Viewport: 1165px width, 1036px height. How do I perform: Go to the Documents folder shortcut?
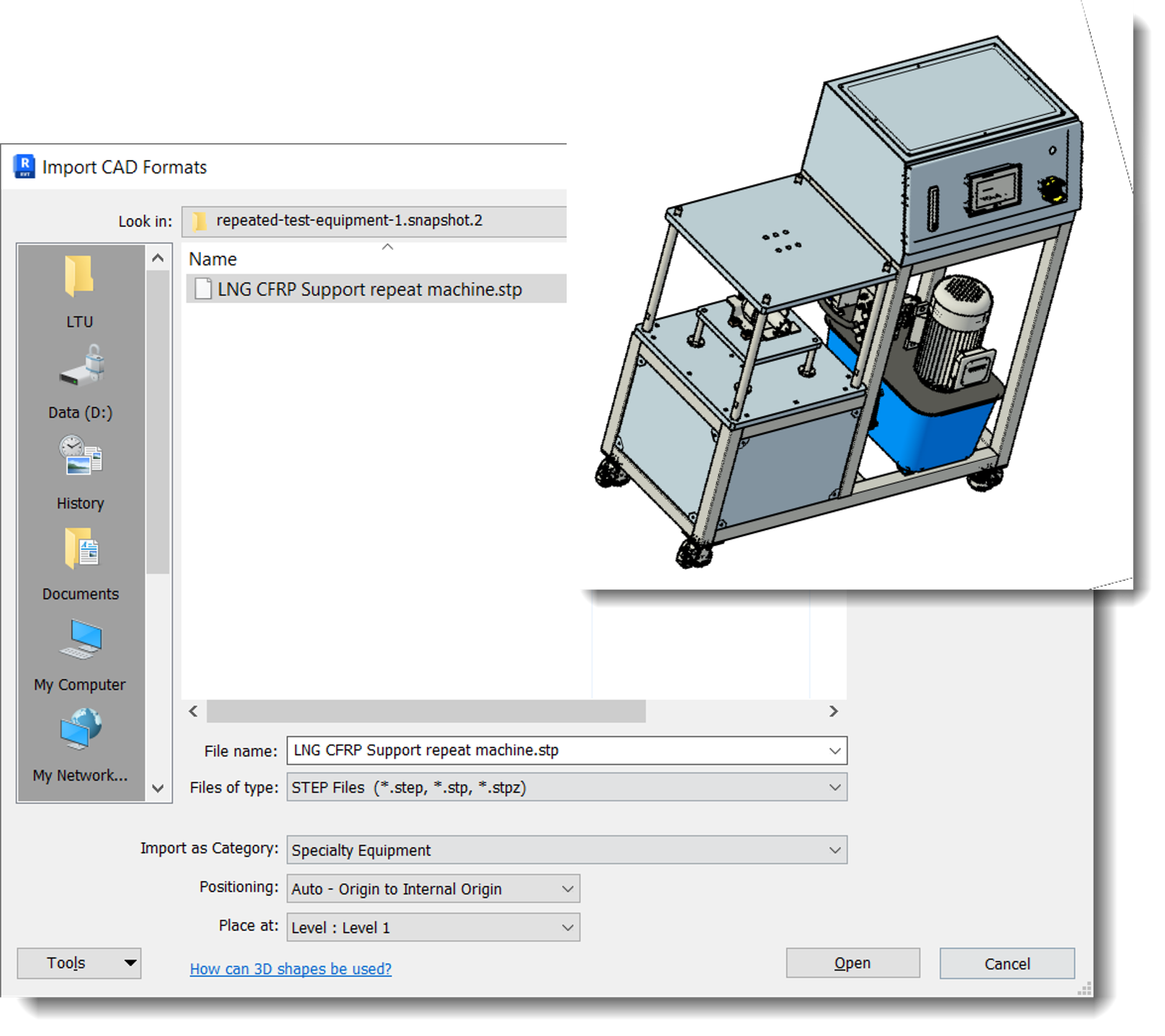[x=80, y=564]
